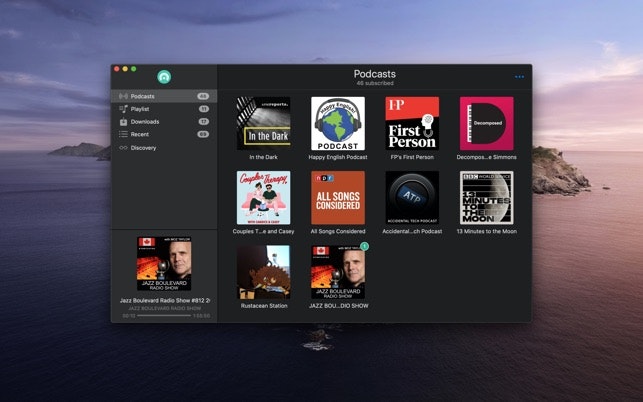
Task: Click the now-playing Jazz Boulevard cover art
Action: click(x=164, y=264)
